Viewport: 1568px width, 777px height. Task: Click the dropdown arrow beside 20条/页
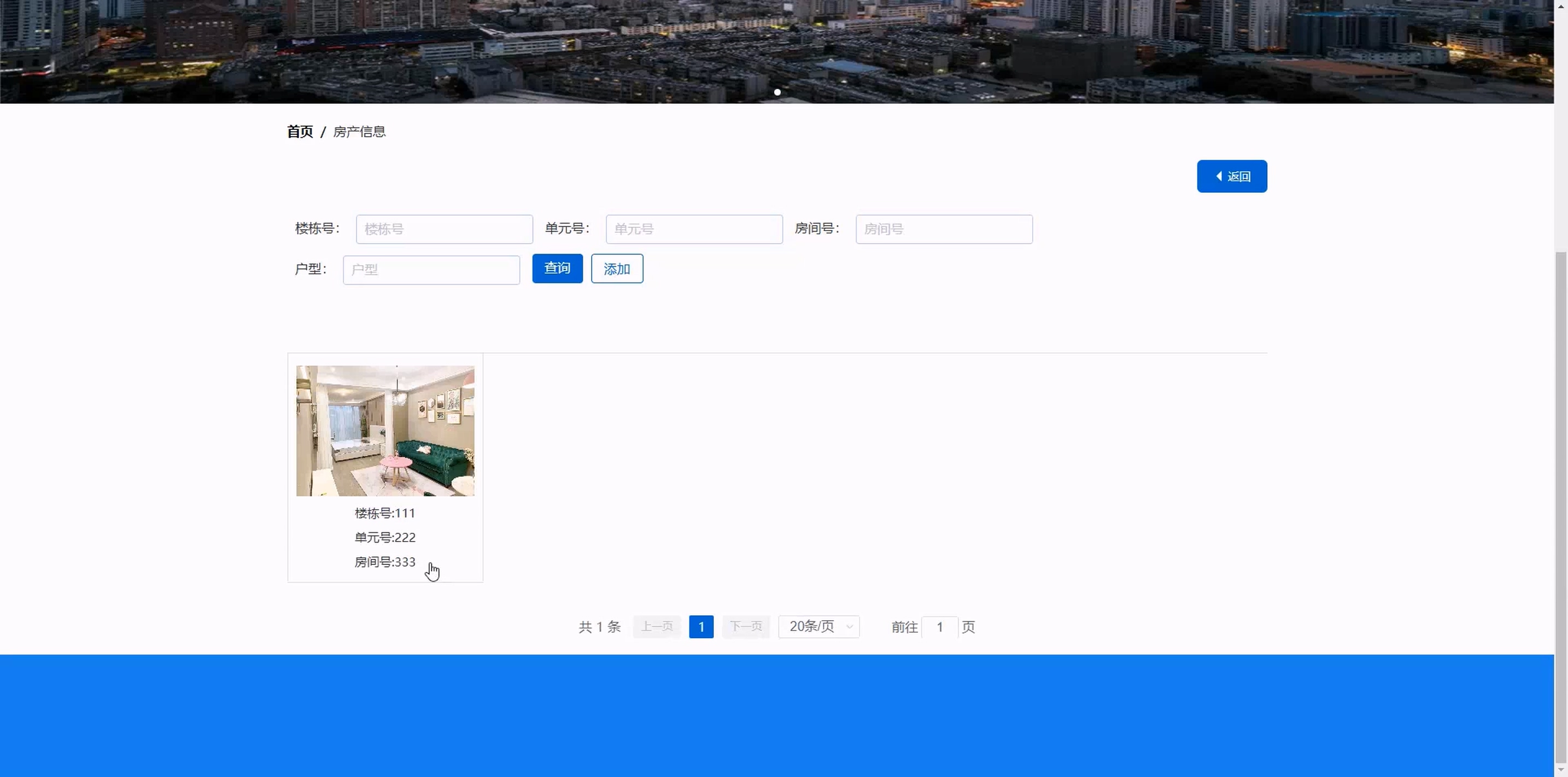849,627
